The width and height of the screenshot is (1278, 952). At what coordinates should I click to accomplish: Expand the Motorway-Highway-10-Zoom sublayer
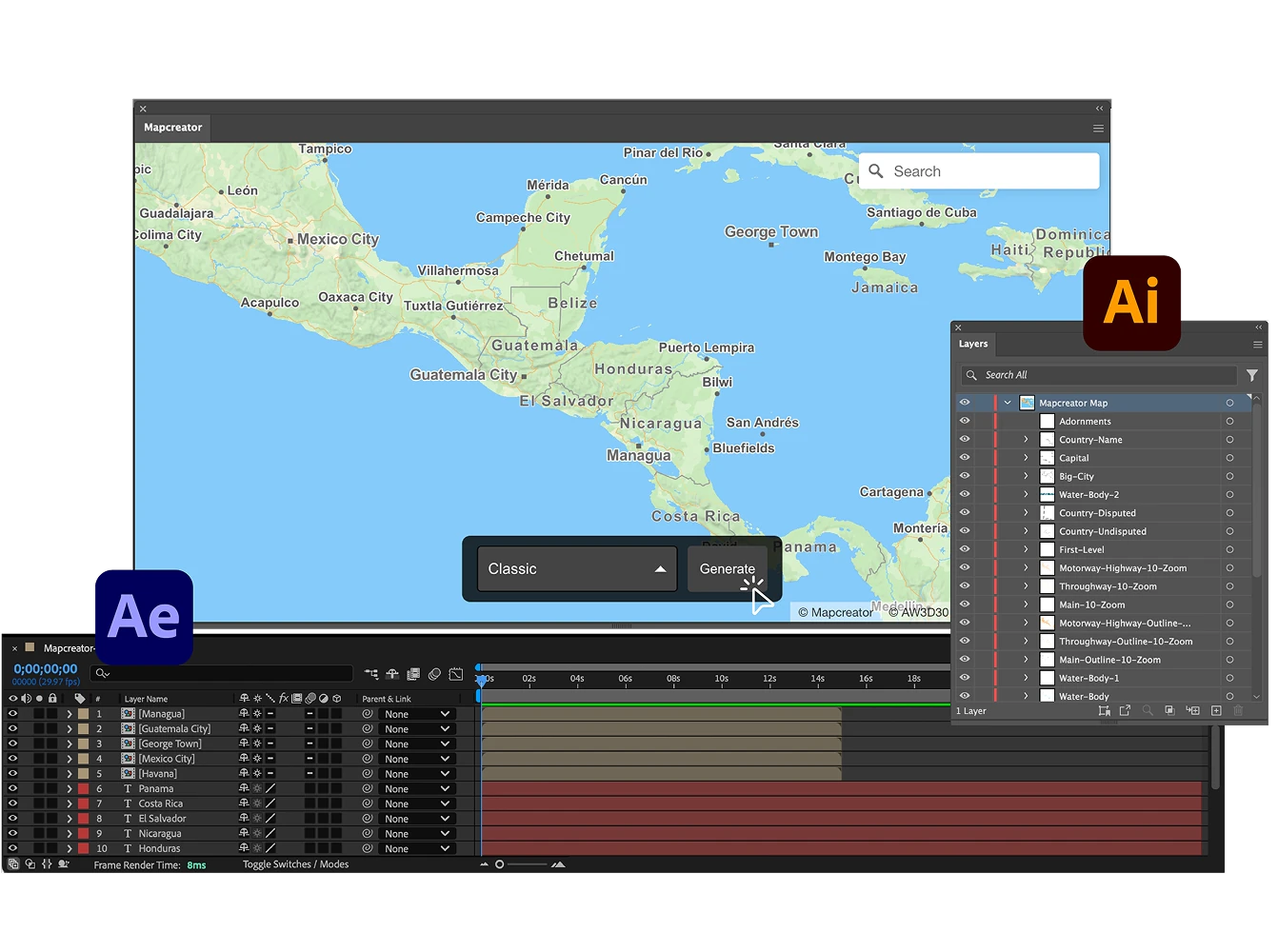[1026, 568]
